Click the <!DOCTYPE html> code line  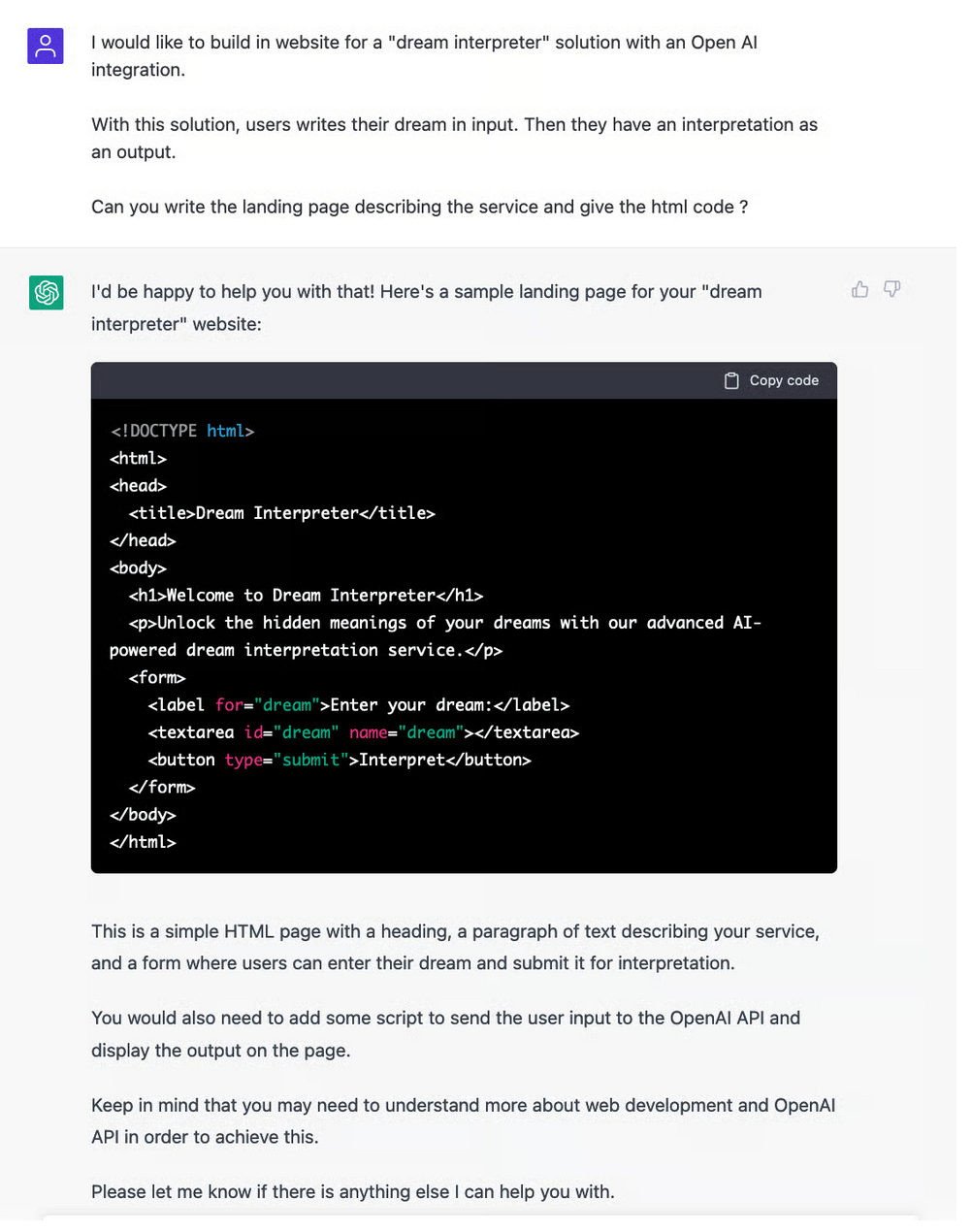pyautogui.click(x=182, y=431)
